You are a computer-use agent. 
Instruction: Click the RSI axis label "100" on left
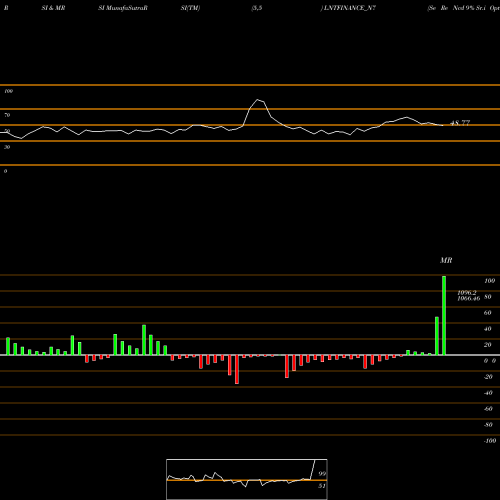(x=8, y=91)
